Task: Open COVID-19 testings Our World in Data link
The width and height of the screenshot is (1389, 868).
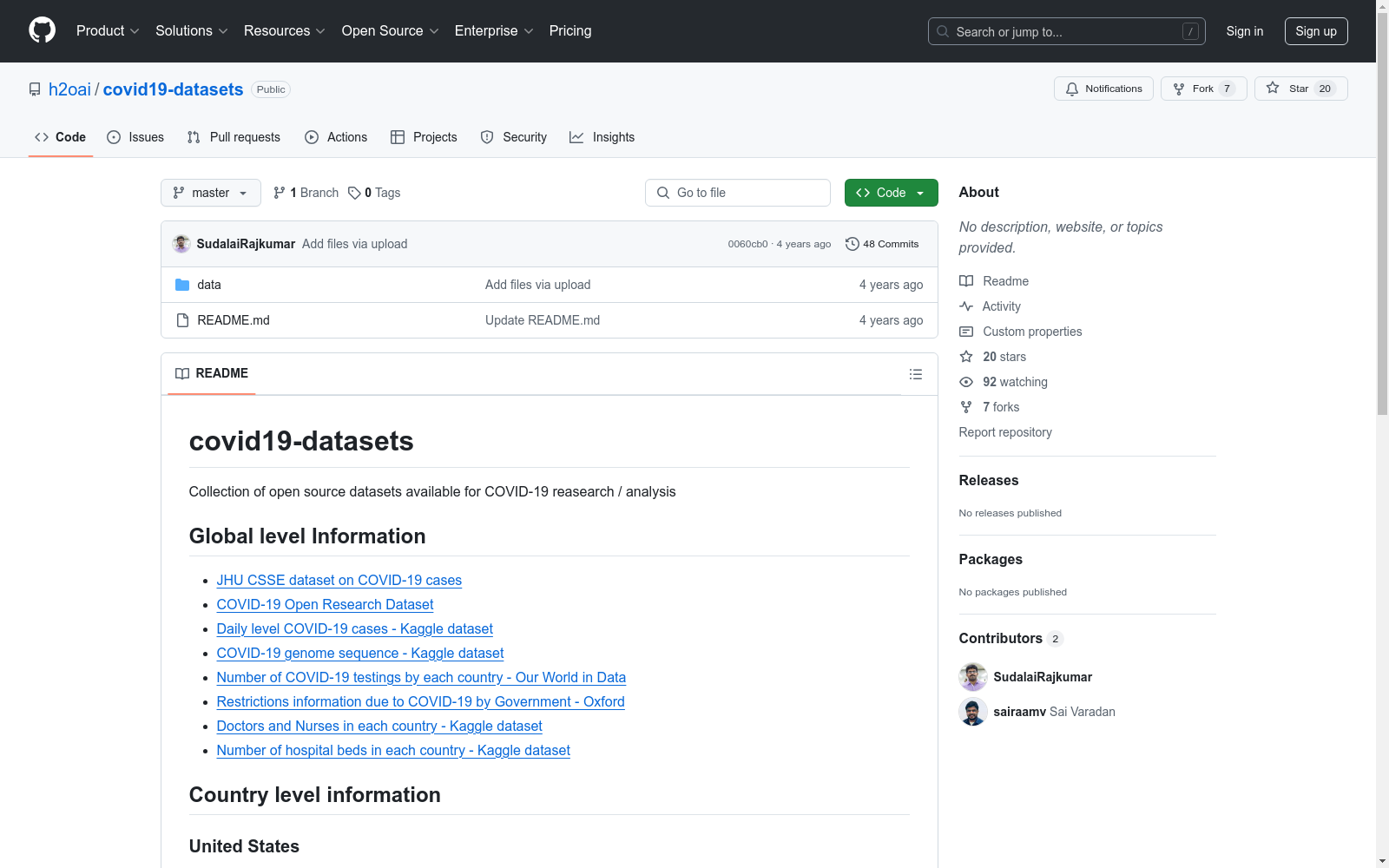Action: click(421, 677)
